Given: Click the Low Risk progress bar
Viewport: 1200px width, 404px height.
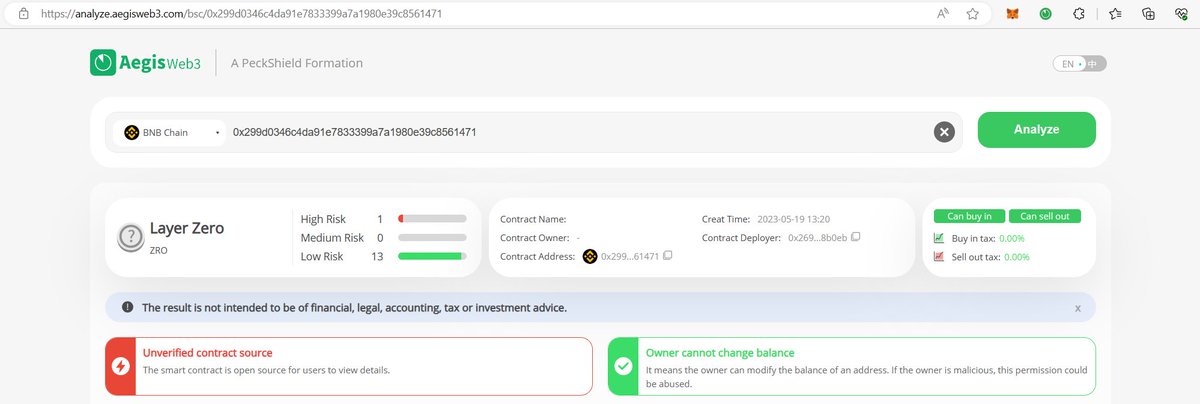Looking at the screenshot, I should (x=432, y=257).
